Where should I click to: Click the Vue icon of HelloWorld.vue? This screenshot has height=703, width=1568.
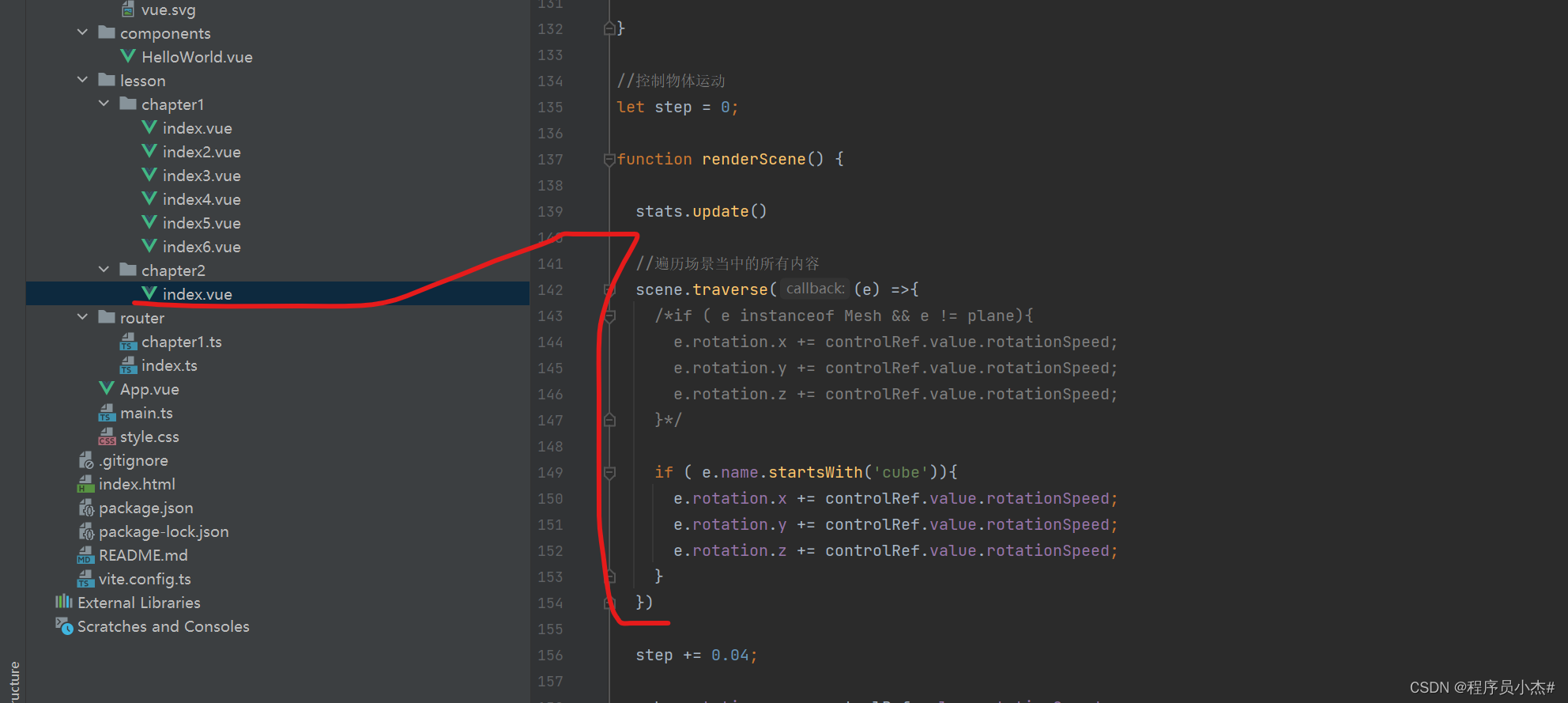[x=128, y=56]
